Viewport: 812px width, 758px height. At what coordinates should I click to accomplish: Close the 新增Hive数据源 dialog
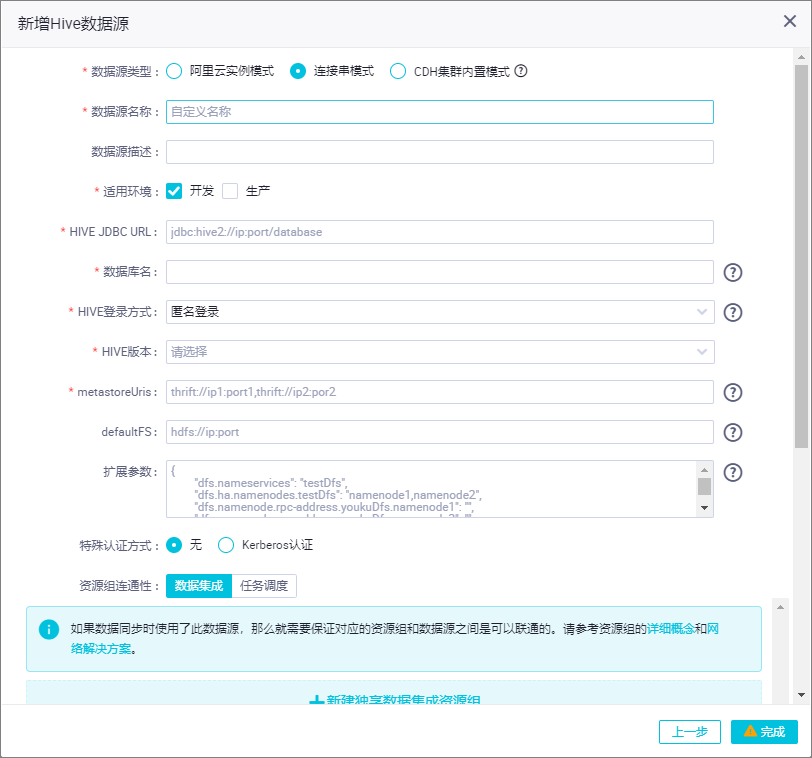(x=789, y=21)
